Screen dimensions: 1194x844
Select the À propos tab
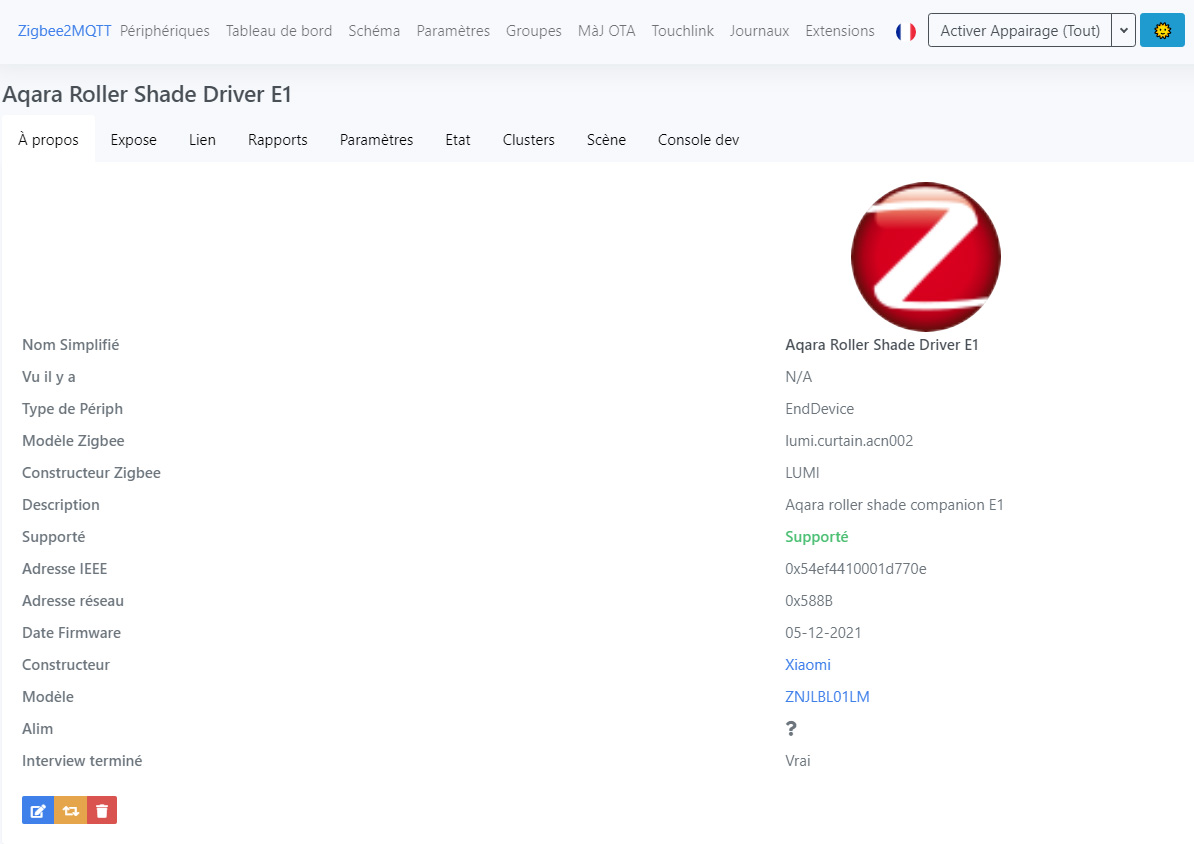click(49, 139)
